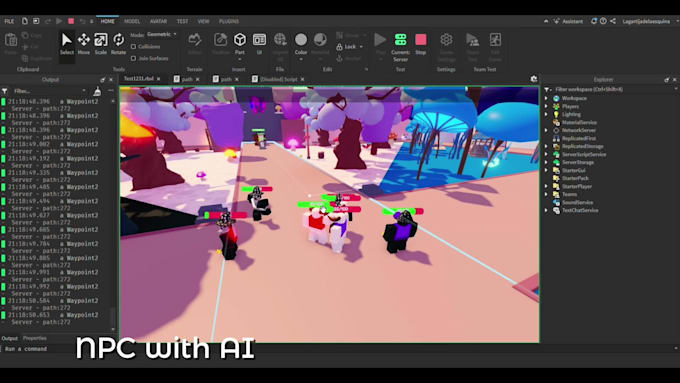Switch to the Properties tab at bottom
This screenshot has height=383, width=680.
(x=35, y=338)
